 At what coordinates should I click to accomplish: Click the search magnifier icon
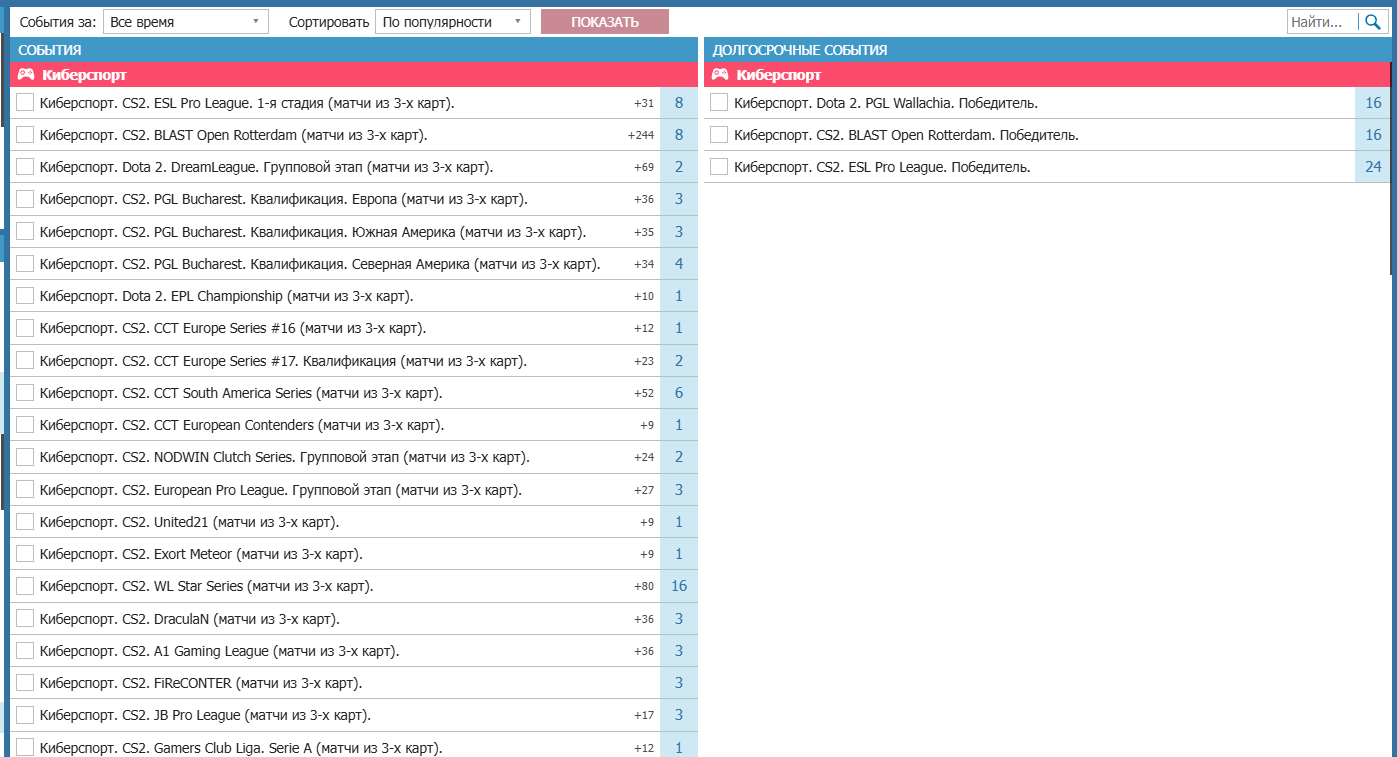pyautogui.click(x=1372, y=22)
